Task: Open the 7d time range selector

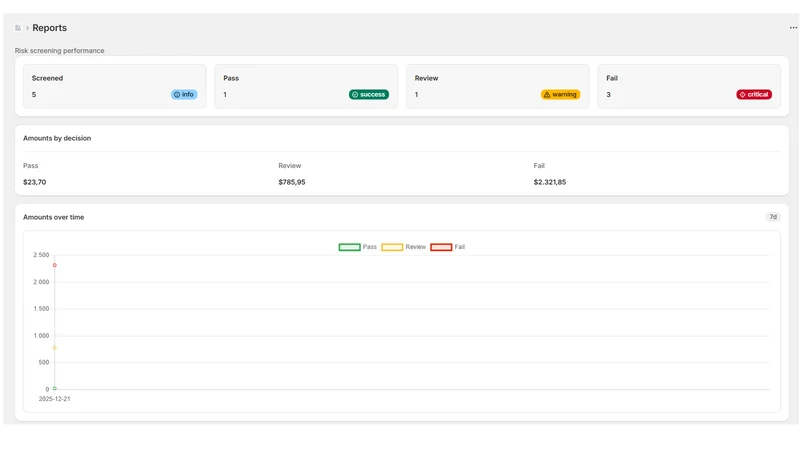Action: [x=773, y=217]
